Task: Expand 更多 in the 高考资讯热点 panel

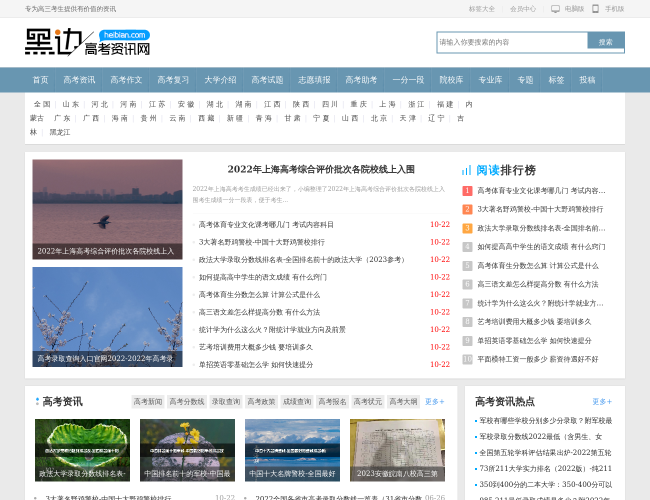Action: (601, 401)
